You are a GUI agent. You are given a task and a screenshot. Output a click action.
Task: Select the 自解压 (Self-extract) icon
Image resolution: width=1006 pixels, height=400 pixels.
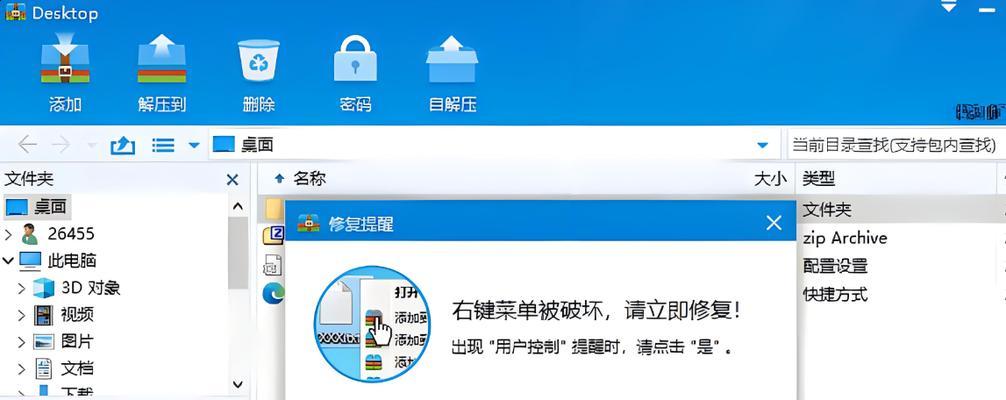click(452, 59)
